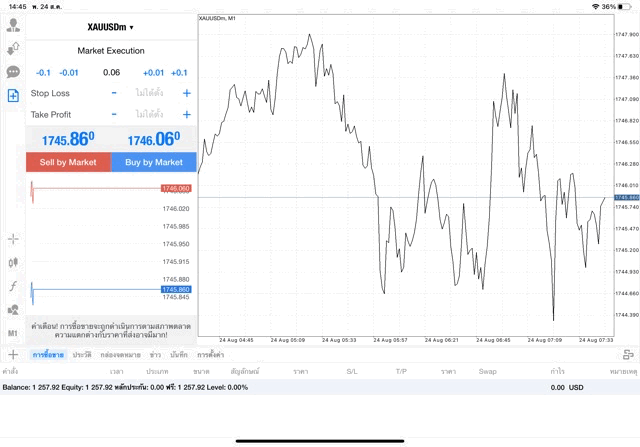
Task: Open the indicators function icon
Action: (x=13, y=286)
